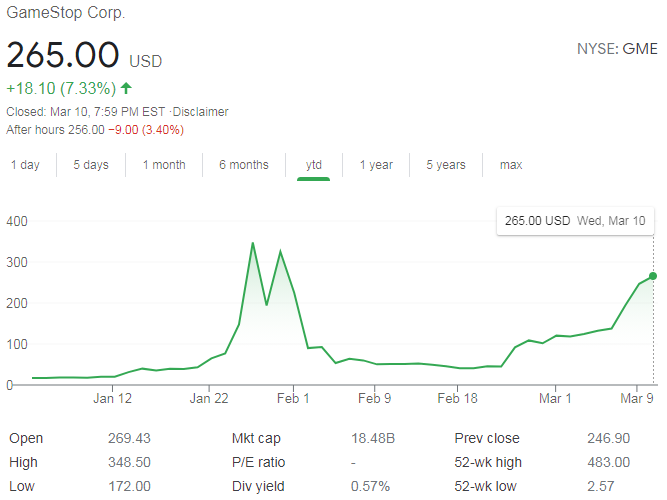The height and width of the screenshot is (500, 667).
Task: Click the Mar 1 axis label
Action: pos(555,398)
